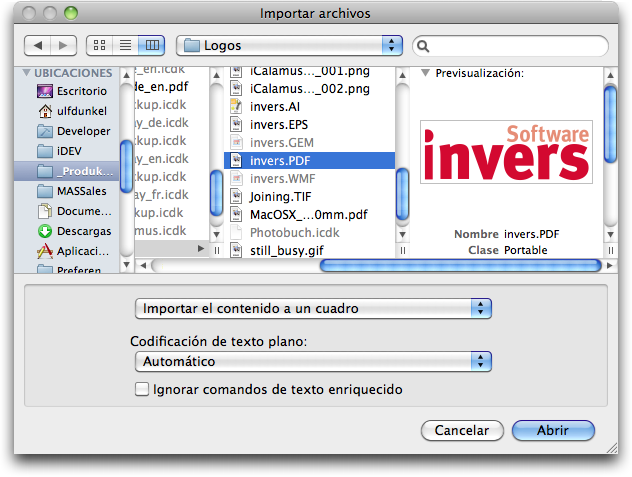This screenshot has height=477, width=632.
Task: Click the invers.AI file icon
Action: [236, 106]
